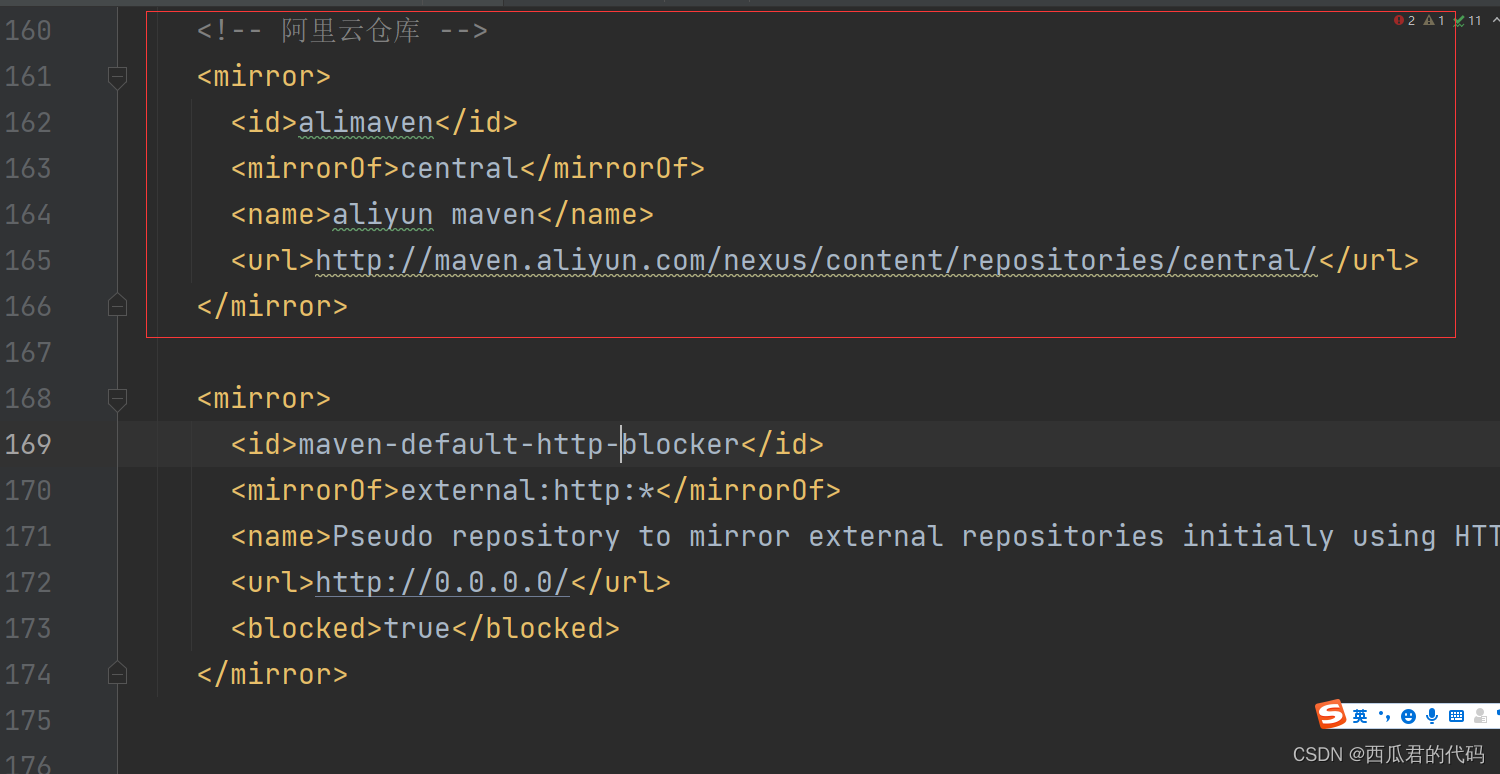The height and width of the screenshot is (774, 1500).
Task: Click the alimaven id text on line 162
Action: [366, 122]
